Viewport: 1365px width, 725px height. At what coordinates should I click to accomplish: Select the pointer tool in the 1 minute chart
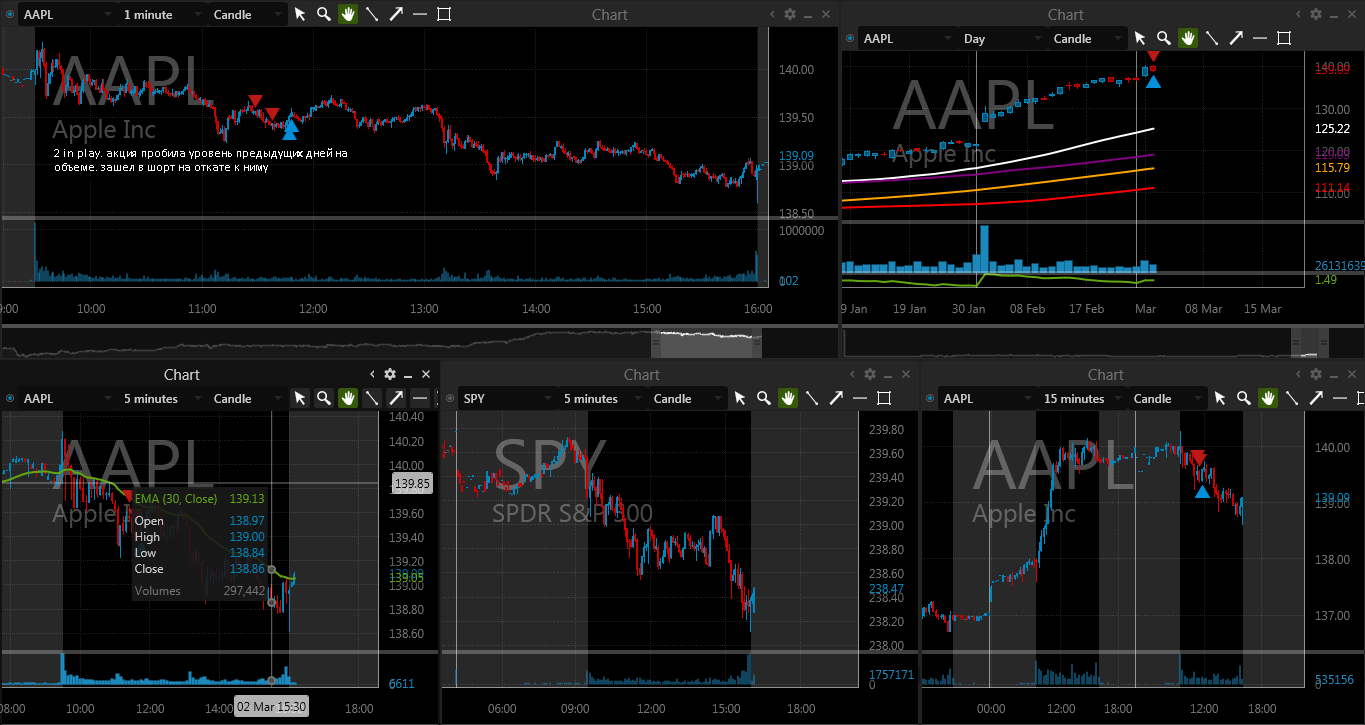[x=300, y=14]
